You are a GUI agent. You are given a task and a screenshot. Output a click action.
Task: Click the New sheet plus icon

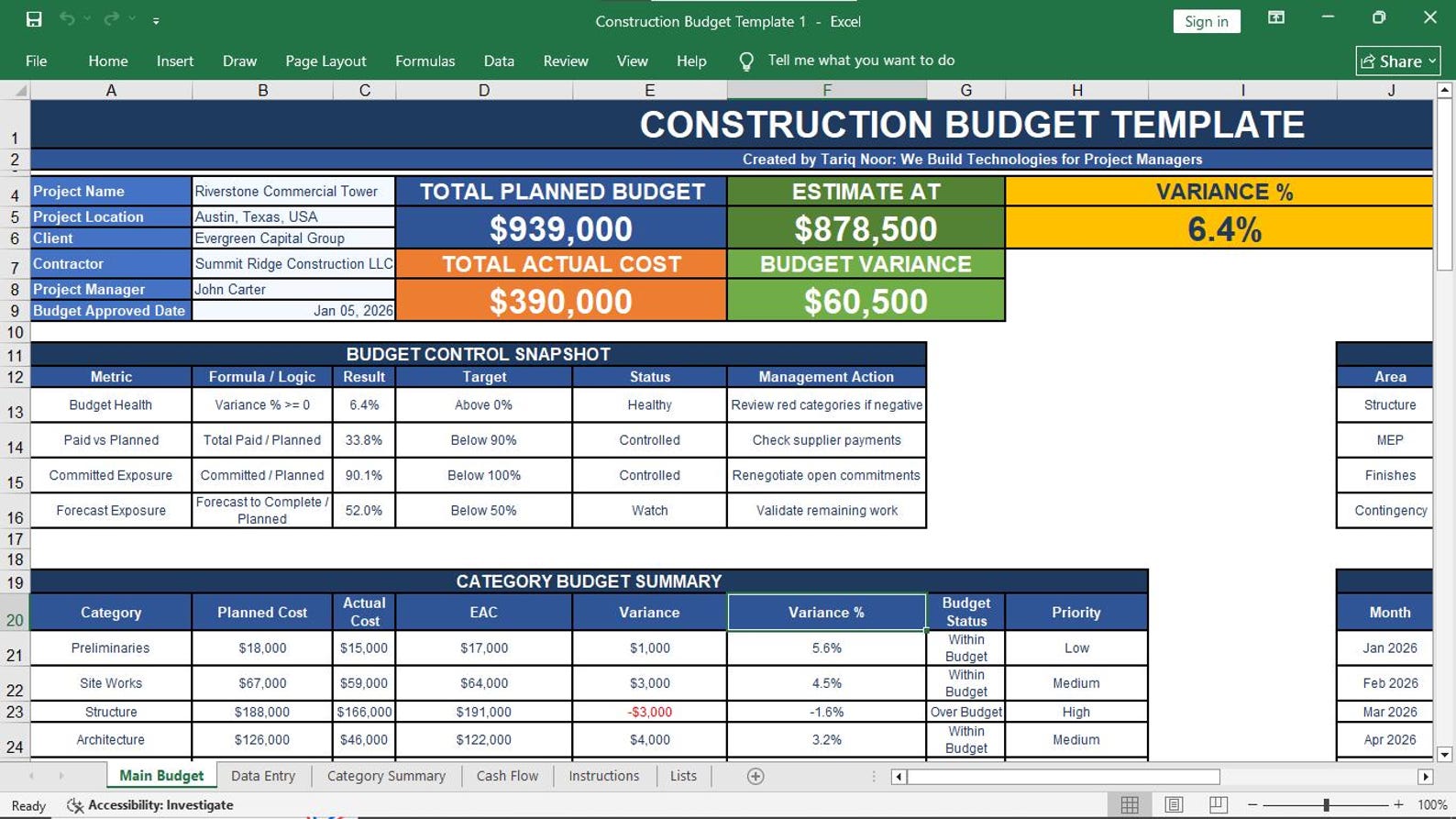pos(756,777)
